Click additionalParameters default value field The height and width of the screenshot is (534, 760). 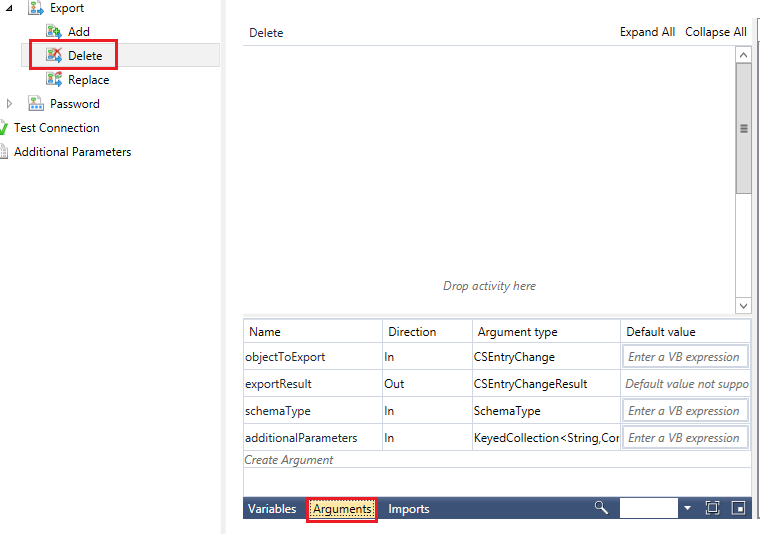[685, 438]
